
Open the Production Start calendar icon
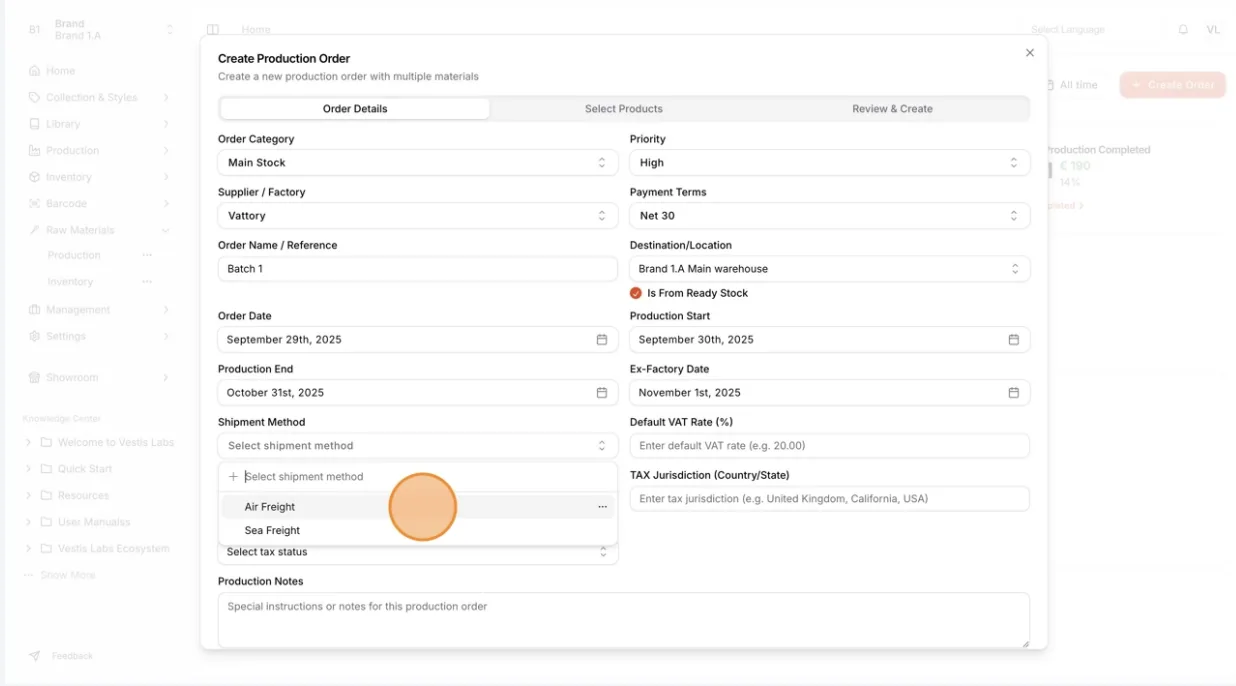[1014, 340]
